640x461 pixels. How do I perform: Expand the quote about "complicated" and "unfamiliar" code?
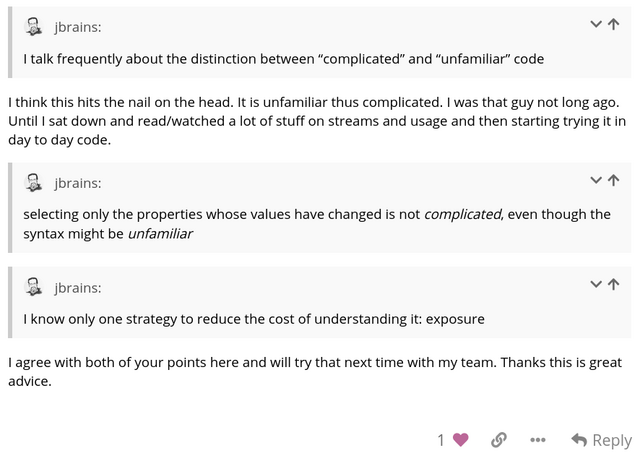597,24
